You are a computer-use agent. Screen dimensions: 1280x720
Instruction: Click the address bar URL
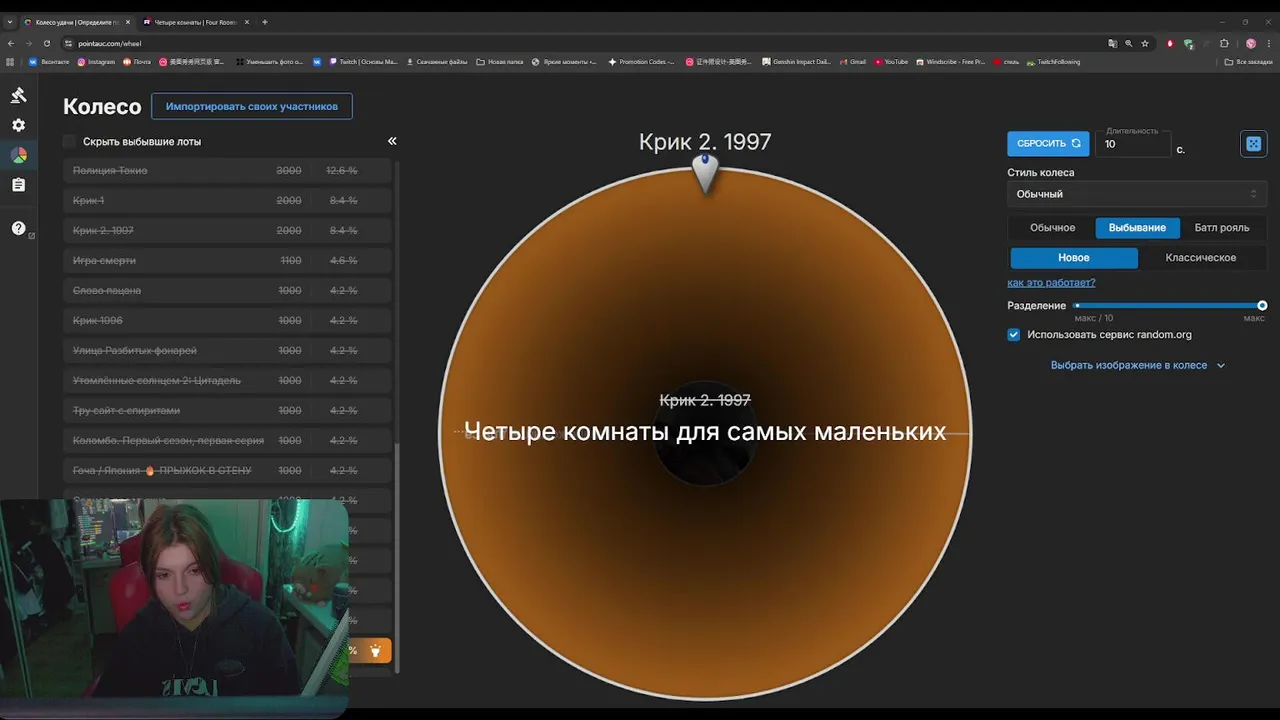click(x=110, y=43)
